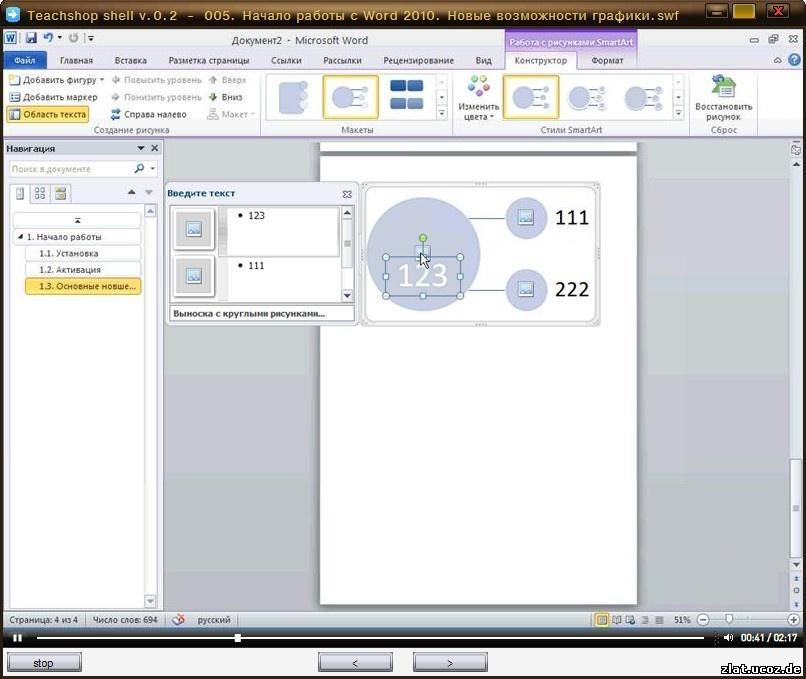This screenshot has width=806, height=679.
Task: Click the picture icon beside bullet 111
Action: point(194,276)
